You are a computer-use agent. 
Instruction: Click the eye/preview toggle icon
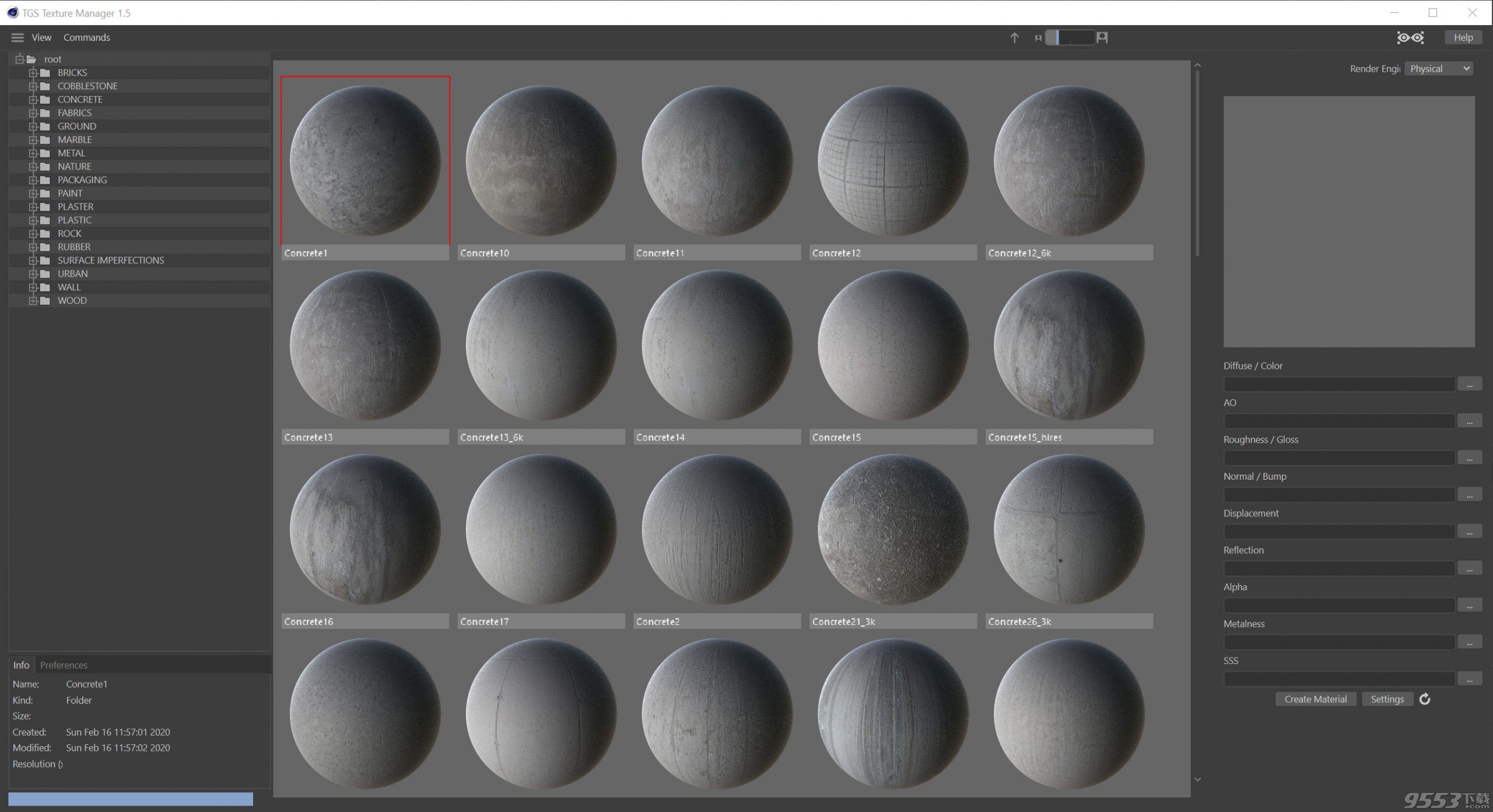pos(1411,37)
